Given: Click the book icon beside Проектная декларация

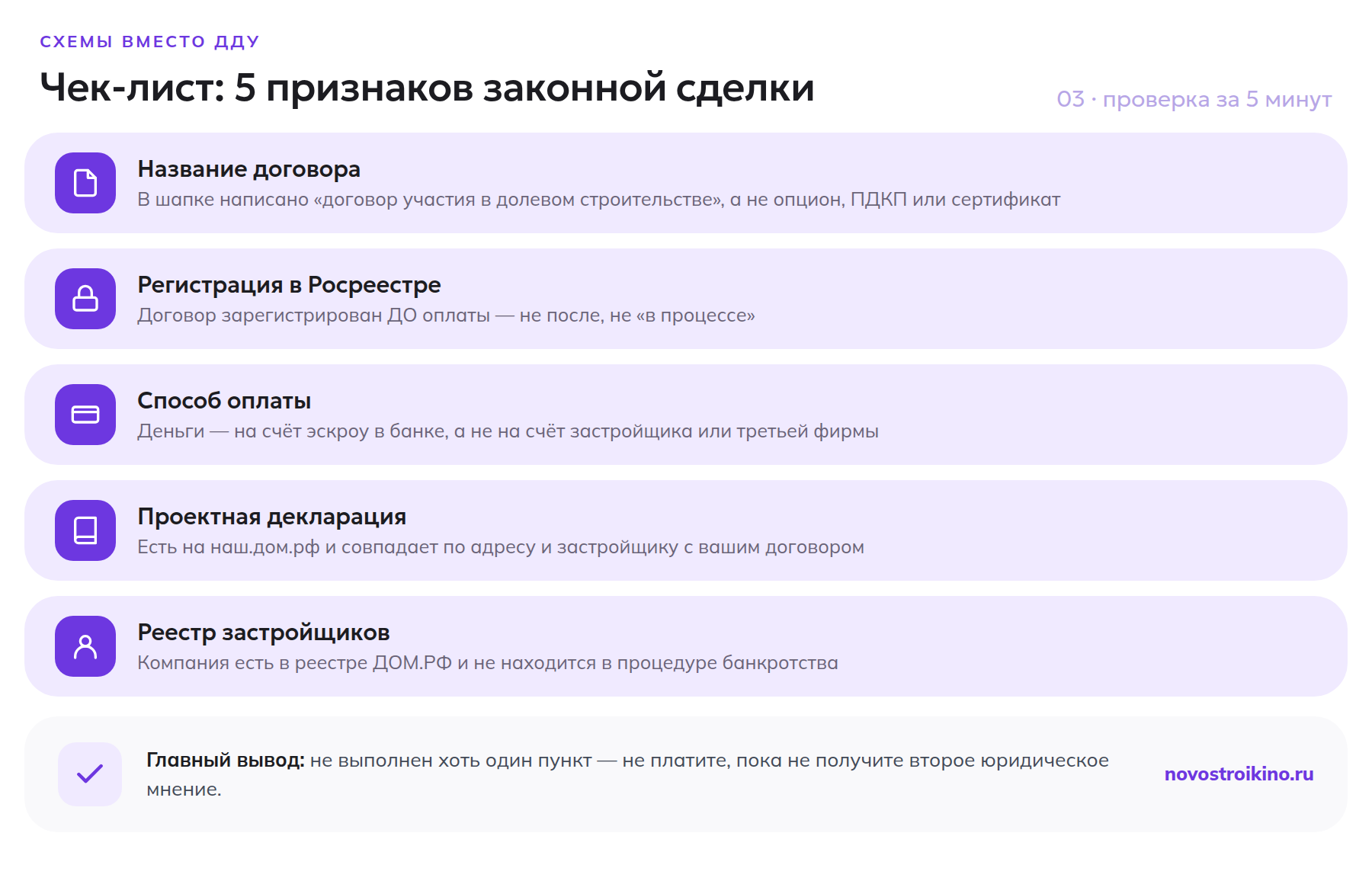Looking at the screenshot, I should point(85,530).
